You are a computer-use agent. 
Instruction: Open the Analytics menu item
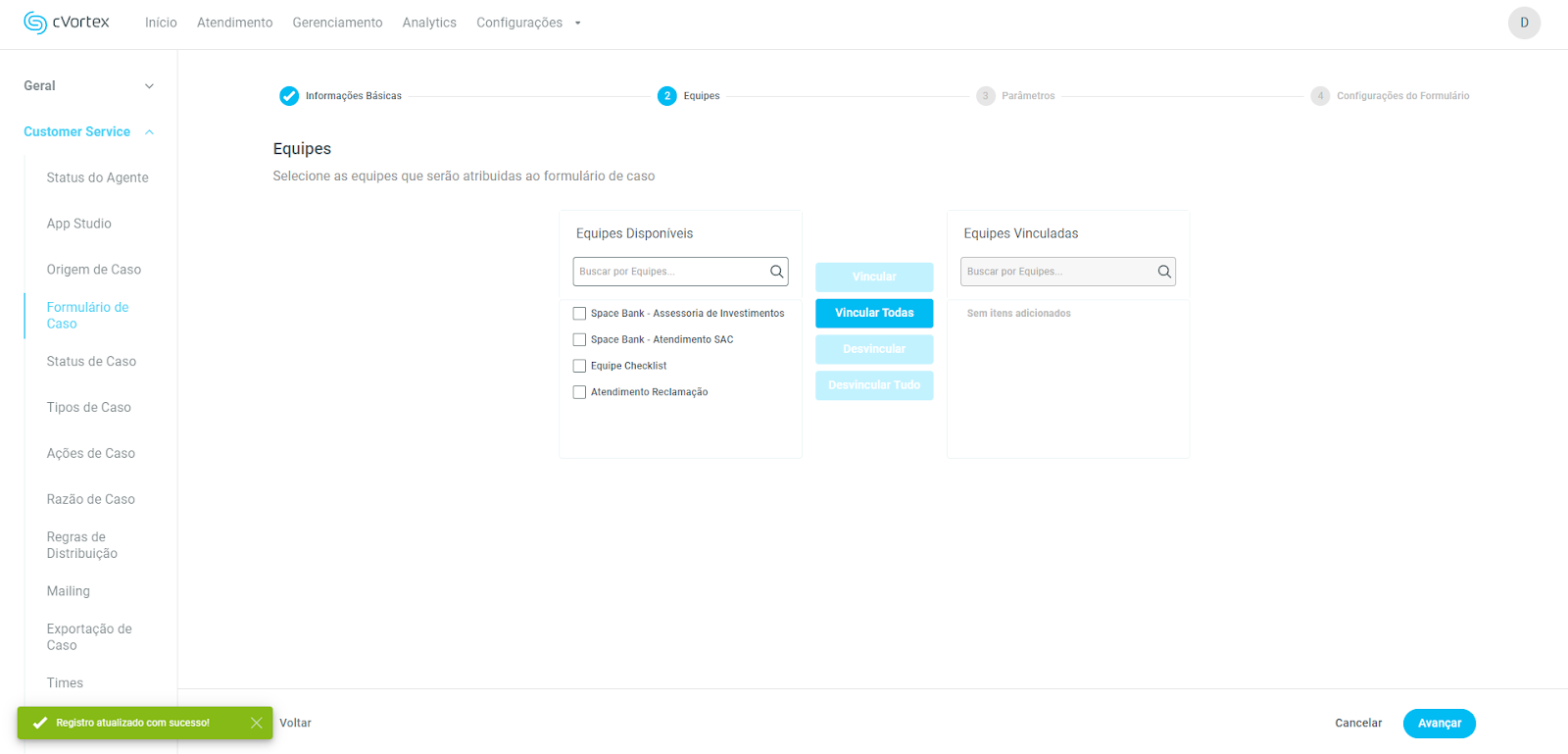point(429,23)
